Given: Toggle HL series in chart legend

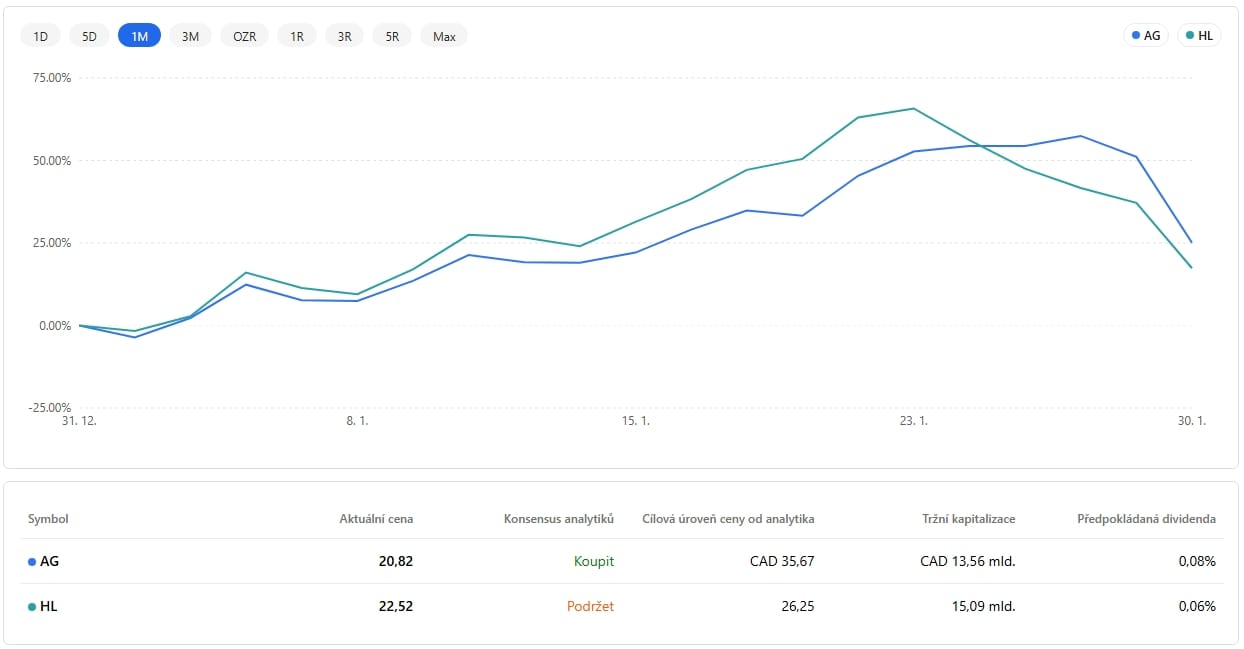Looking at the screenshot, I should [1199, 35].
